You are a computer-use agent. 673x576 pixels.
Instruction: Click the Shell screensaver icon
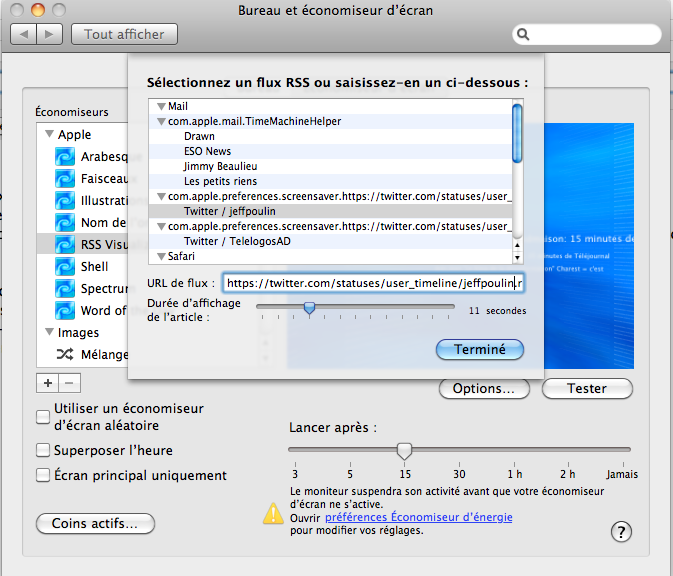point(65,267)
